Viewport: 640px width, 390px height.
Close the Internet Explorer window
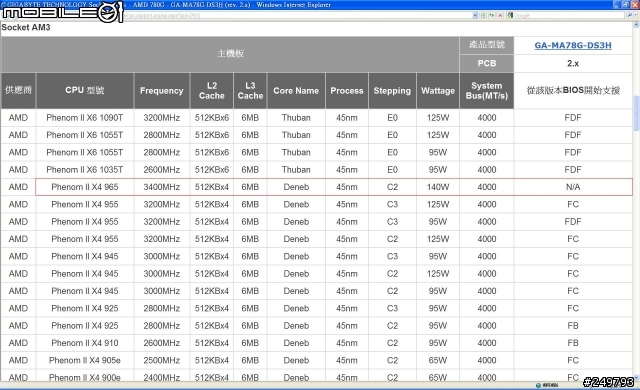click(x=635, y=5)
